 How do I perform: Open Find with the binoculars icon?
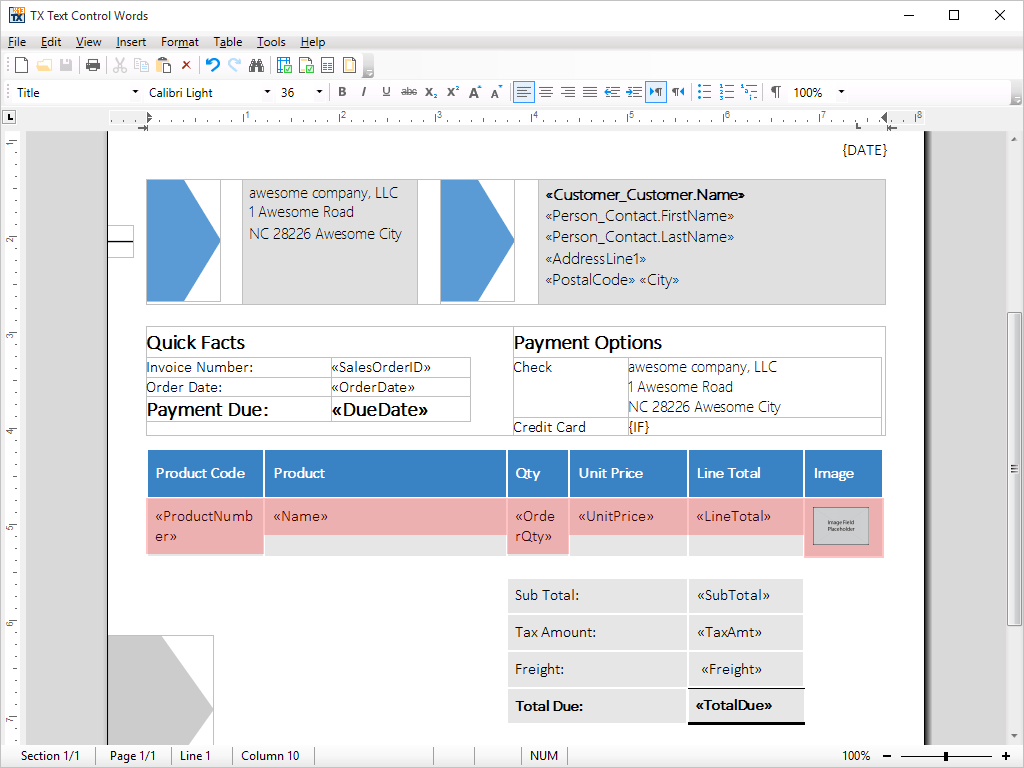coord(256,65)
